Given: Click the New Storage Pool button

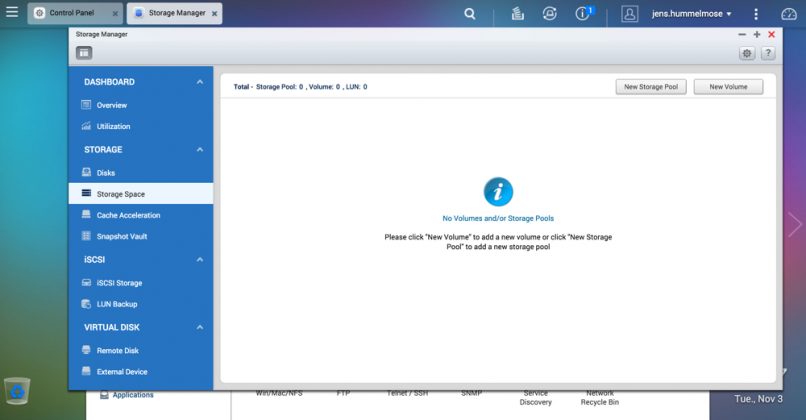Looking at the screenshot, I should click(x=651, y=87).
